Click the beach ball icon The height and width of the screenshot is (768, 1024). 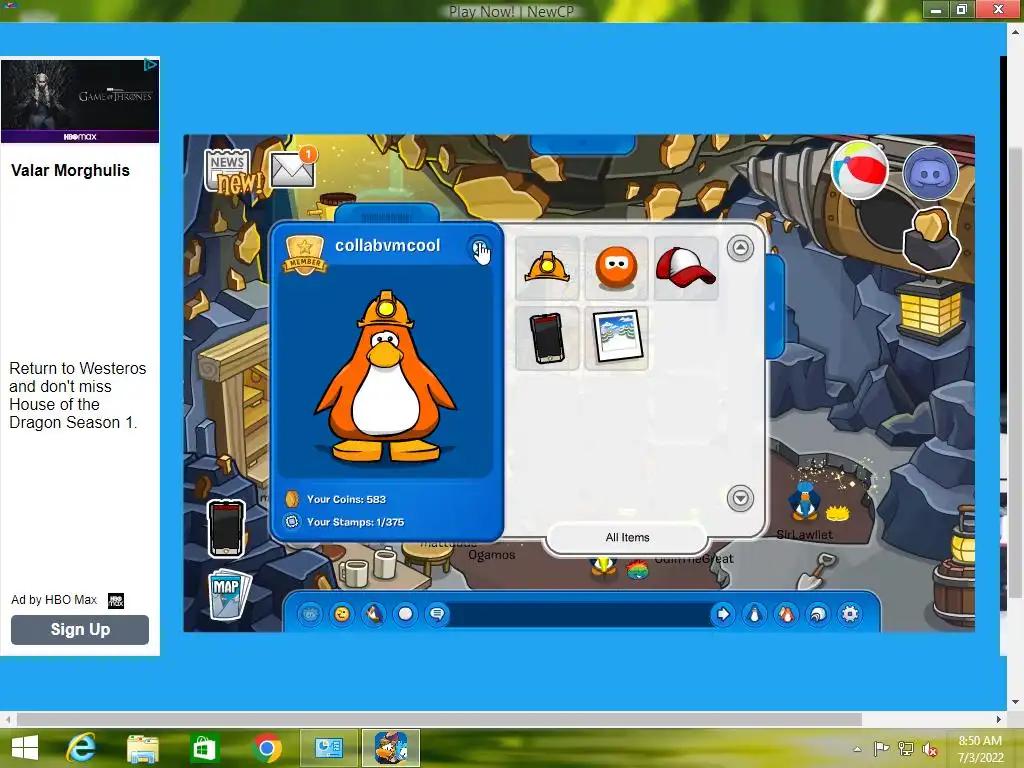(859, 170)
